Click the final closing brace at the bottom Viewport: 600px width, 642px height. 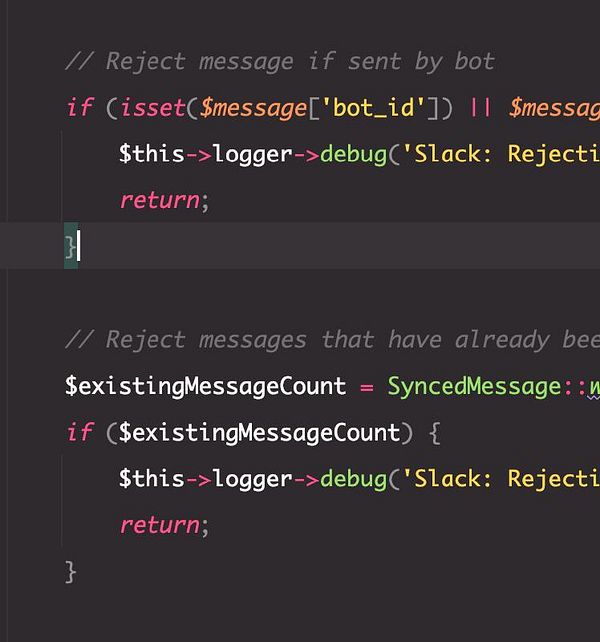(x=71, y=571)
